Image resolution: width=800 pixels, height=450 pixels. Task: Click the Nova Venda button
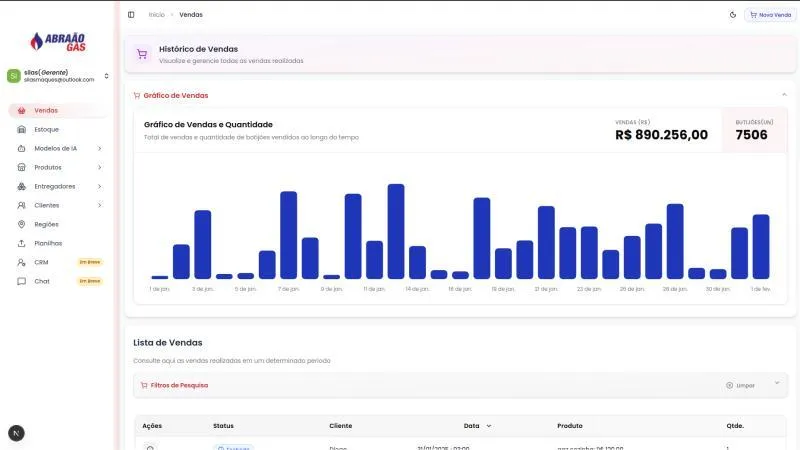click(770, 15)
